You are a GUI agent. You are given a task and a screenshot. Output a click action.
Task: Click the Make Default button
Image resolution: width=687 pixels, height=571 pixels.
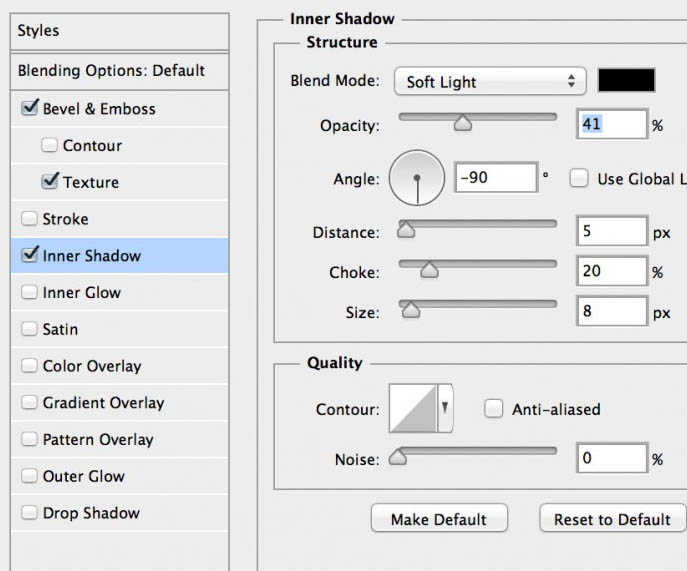coord(439,519)
